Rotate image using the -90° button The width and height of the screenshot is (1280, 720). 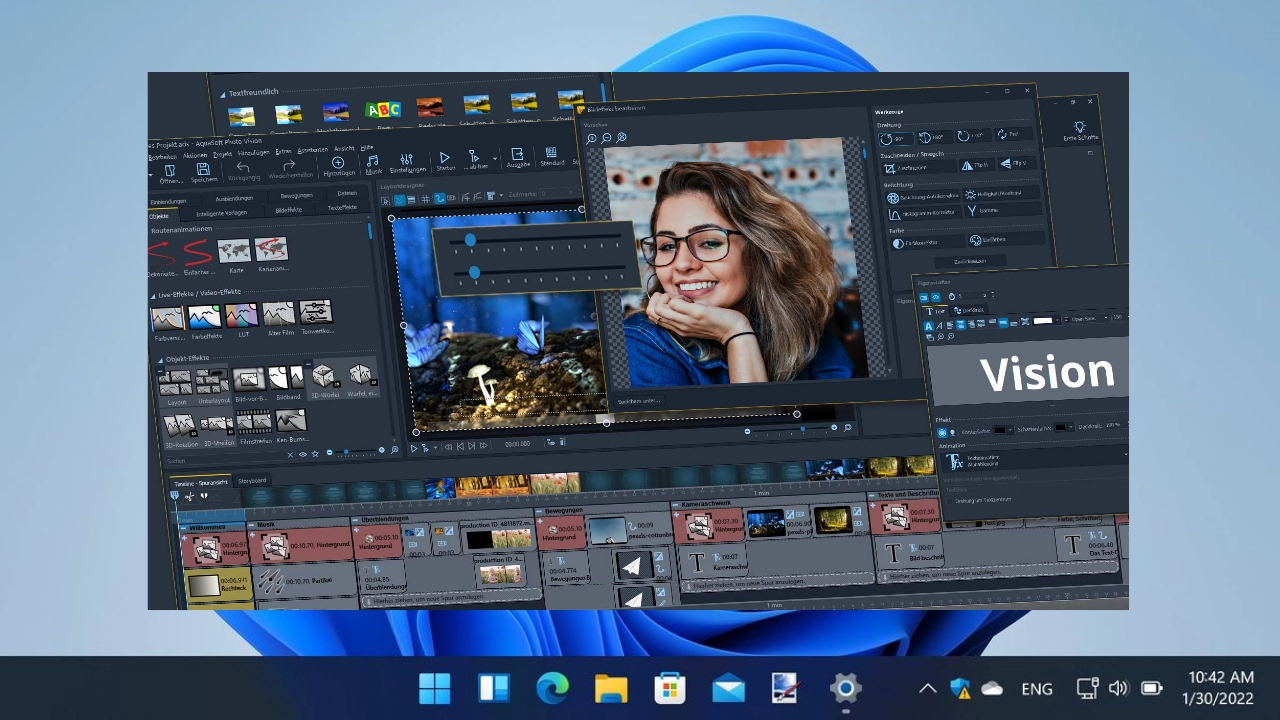pos(896,139)
